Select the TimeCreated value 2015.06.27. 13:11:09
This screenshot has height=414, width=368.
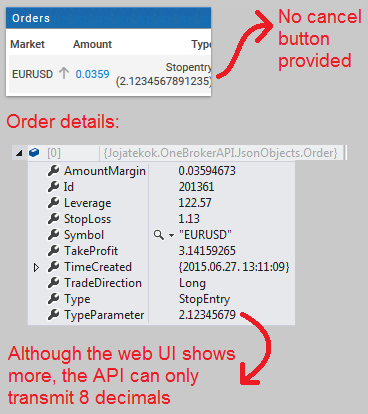point(234,267)
